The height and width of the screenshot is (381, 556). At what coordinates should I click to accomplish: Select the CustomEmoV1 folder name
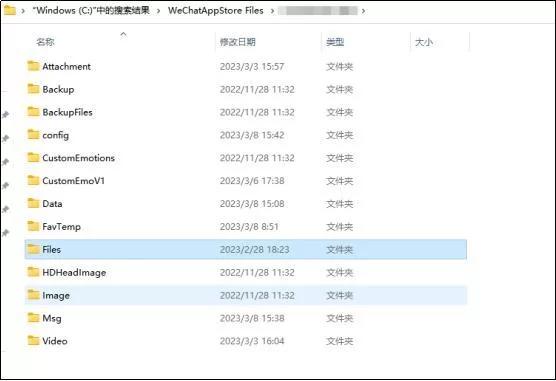point(73,181)
